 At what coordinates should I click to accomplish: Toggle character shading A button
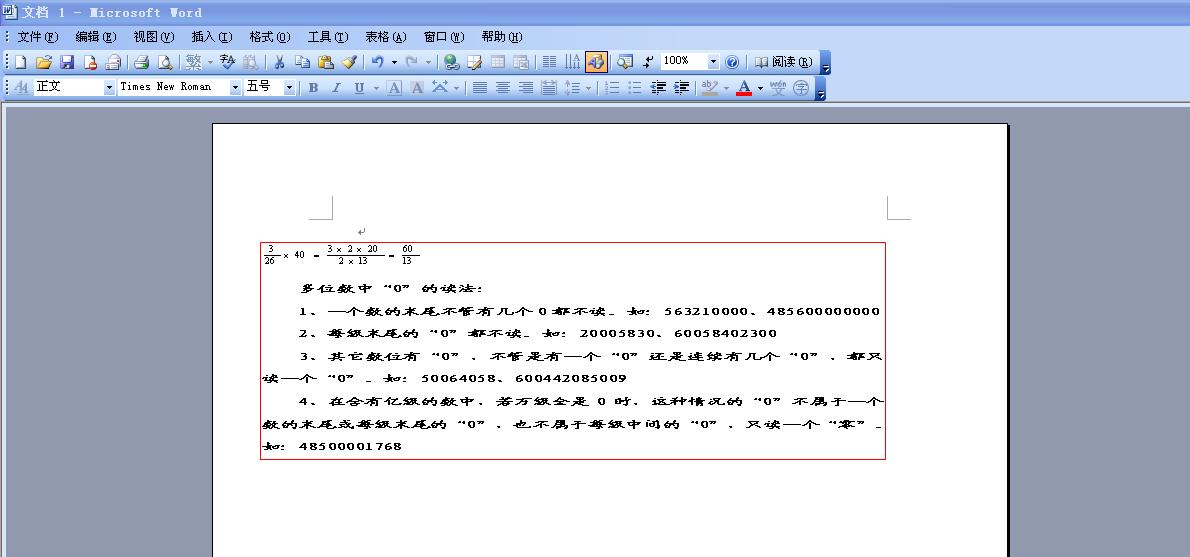417,87
